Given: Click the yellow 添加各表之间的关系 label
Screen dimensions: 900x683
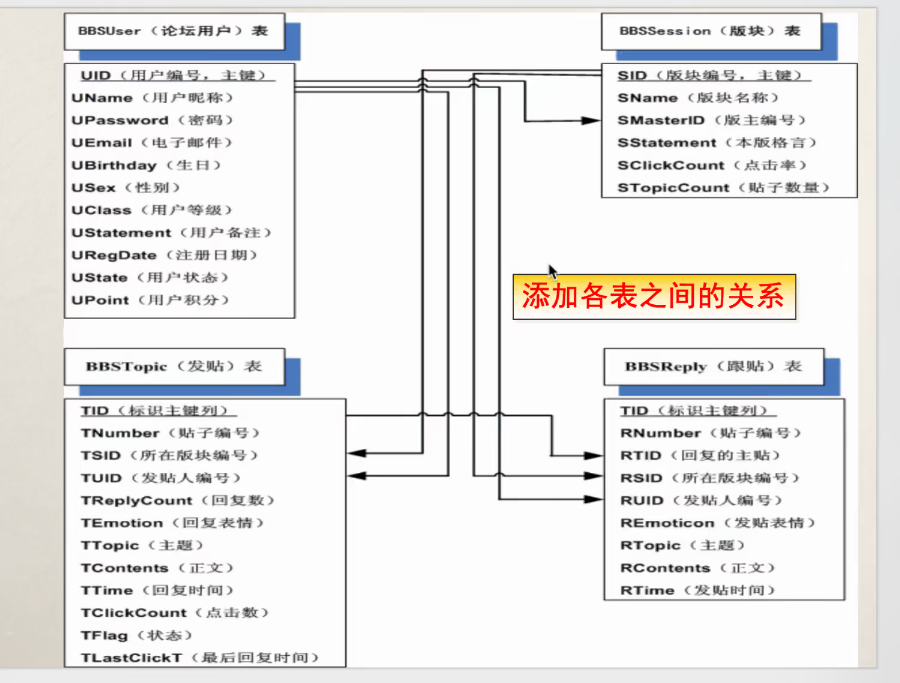Looking at the screenshot, I should tap(654, 297).
